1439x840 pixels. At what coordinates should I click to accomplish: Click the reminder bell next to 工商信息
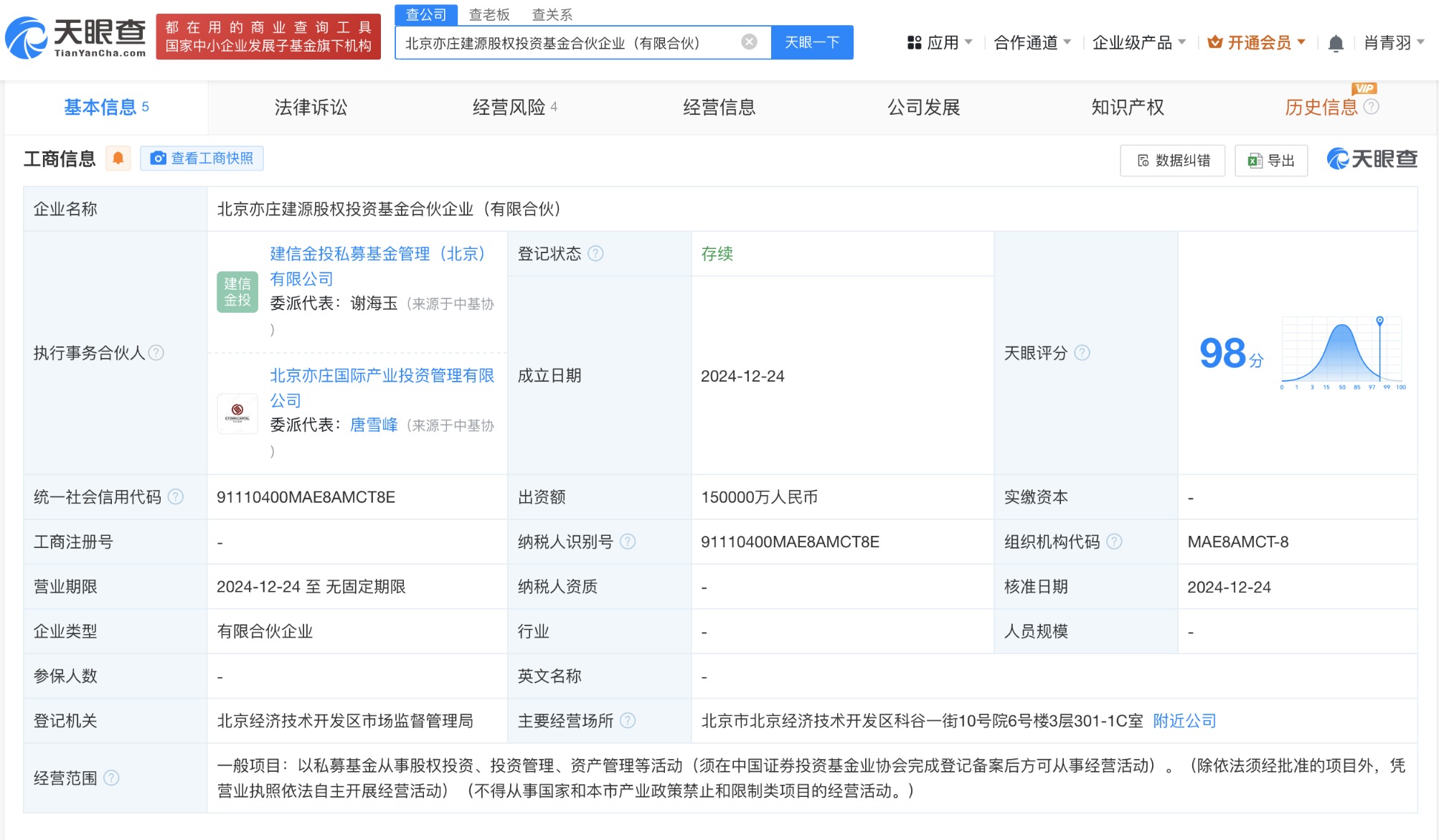[119, 158]
